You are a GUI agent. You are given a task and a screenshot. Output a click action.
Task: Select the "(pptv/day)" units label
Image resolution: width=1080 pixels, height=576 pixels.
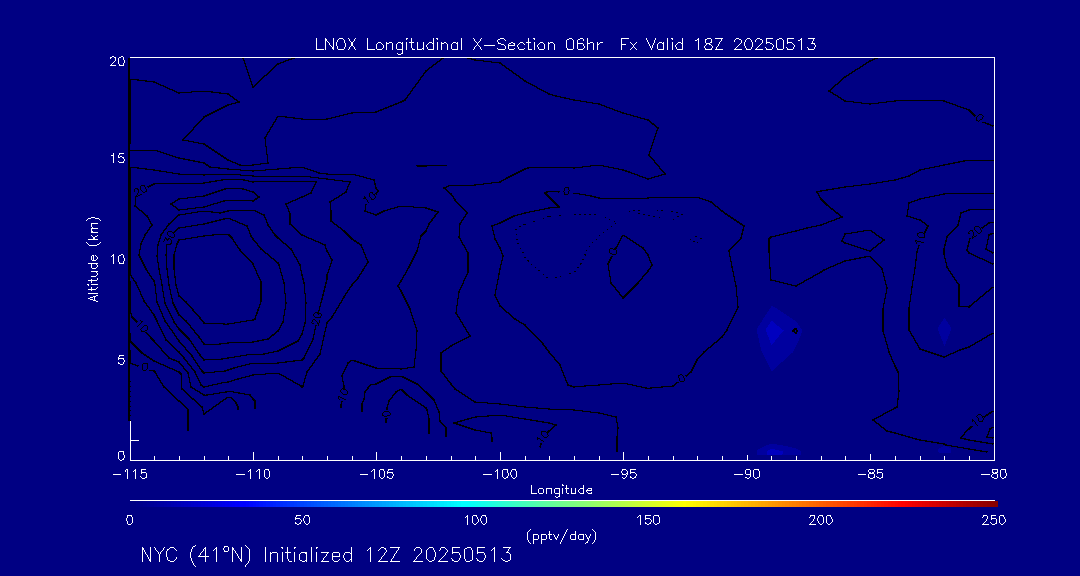click(561, 535)
